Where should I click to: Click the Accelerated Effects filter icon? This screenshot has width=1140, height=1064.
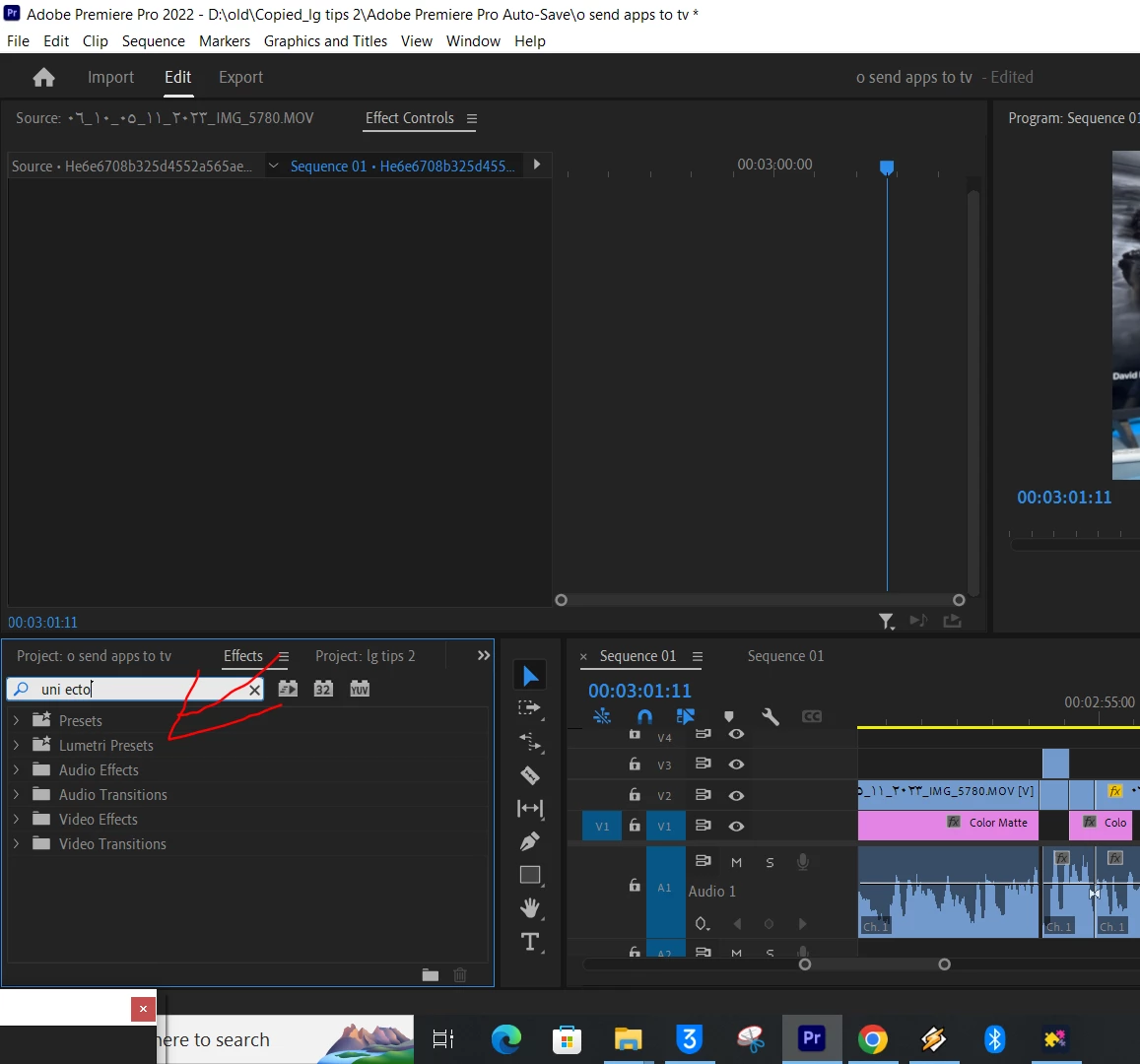288,689
